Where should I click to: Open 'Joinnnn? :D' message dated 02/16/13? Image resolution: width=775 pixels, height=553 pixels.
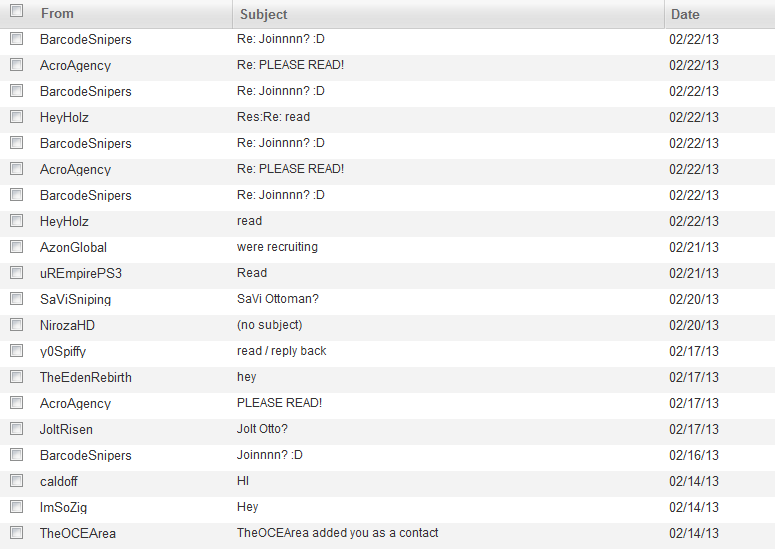pos(269,455)
